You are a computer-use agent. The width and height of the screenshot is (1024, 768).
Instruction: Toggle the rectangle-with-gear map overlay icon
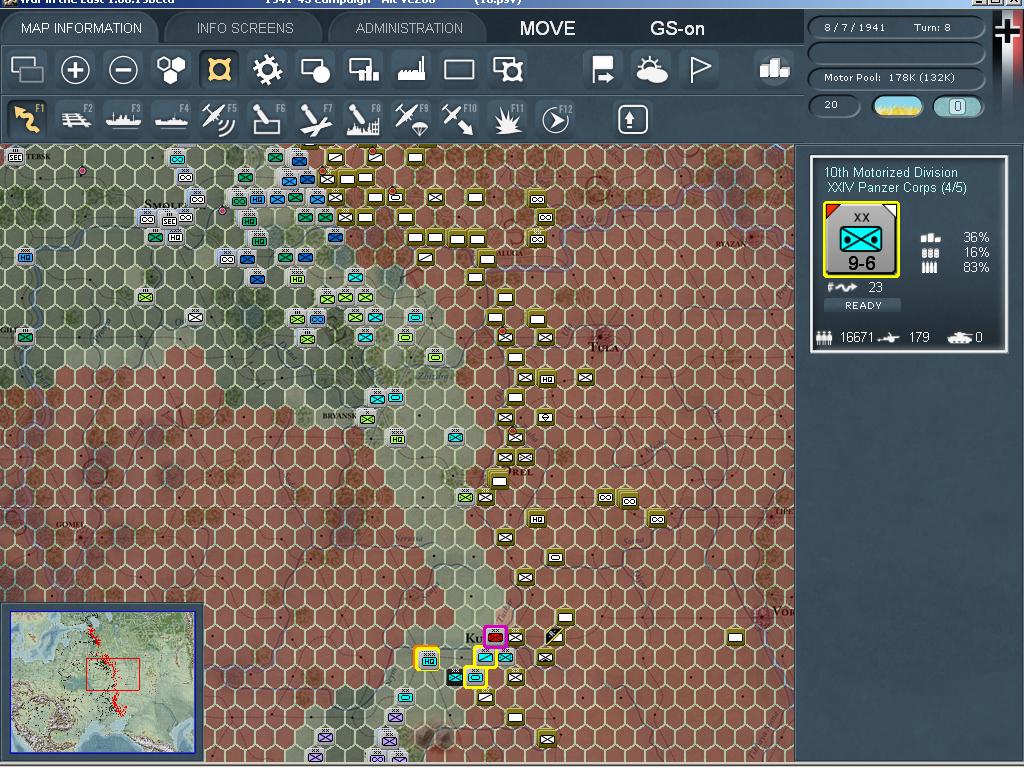tap(508, 69)
